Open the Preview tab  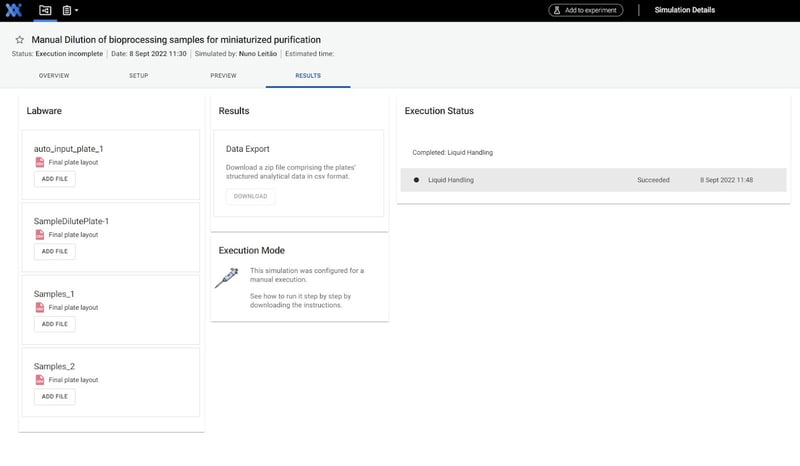click(x=223, y=75)
